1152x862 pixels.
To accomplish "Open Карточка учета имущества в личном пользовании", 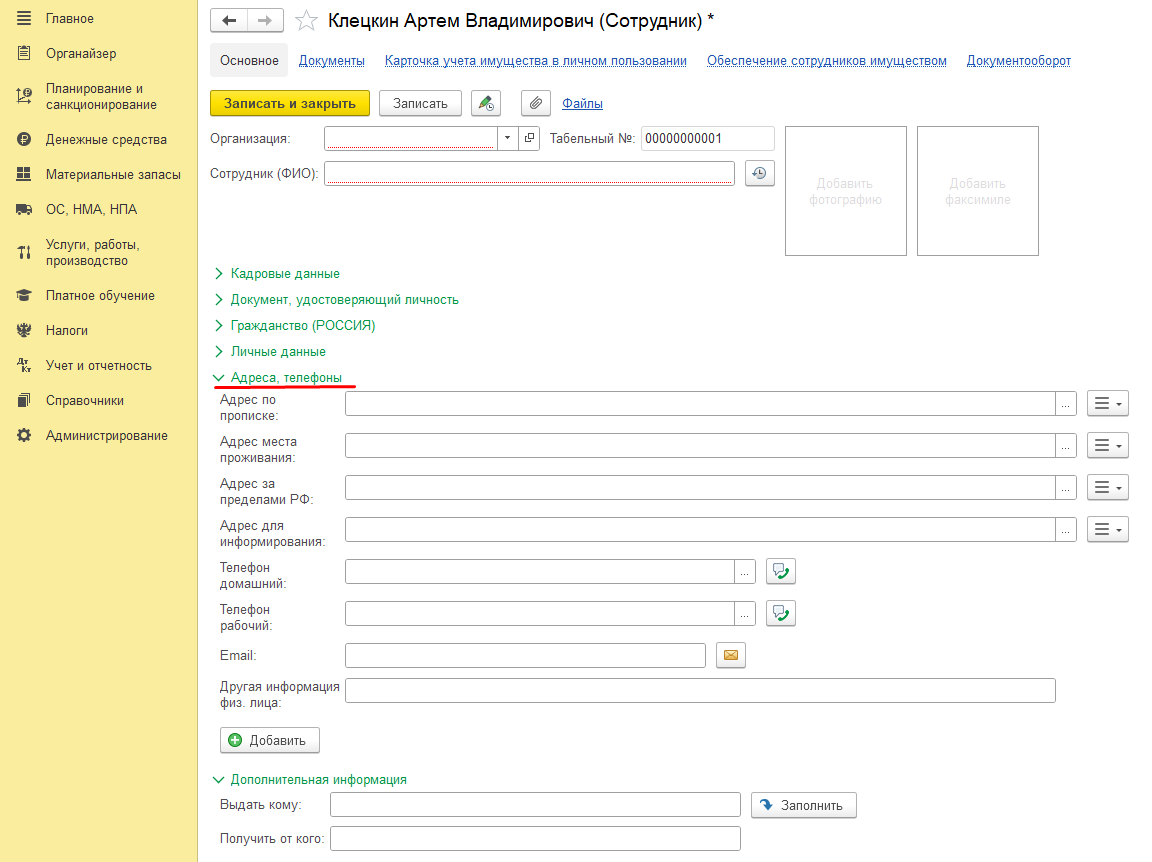I will tap(536, 61).
